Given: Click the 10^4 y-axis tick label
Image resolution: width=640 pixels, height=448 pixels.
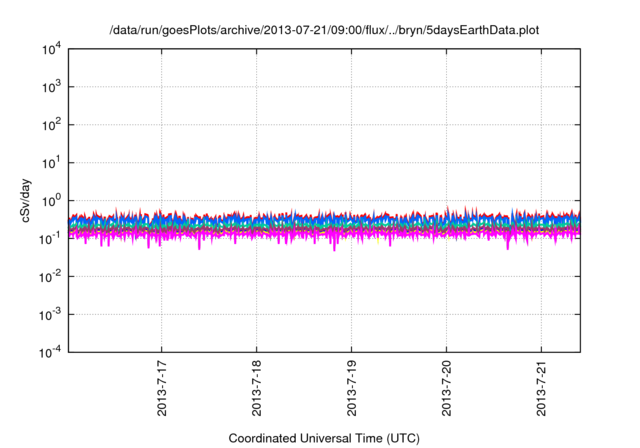Looking at the screenshot, I should click(x=51, y=50).
